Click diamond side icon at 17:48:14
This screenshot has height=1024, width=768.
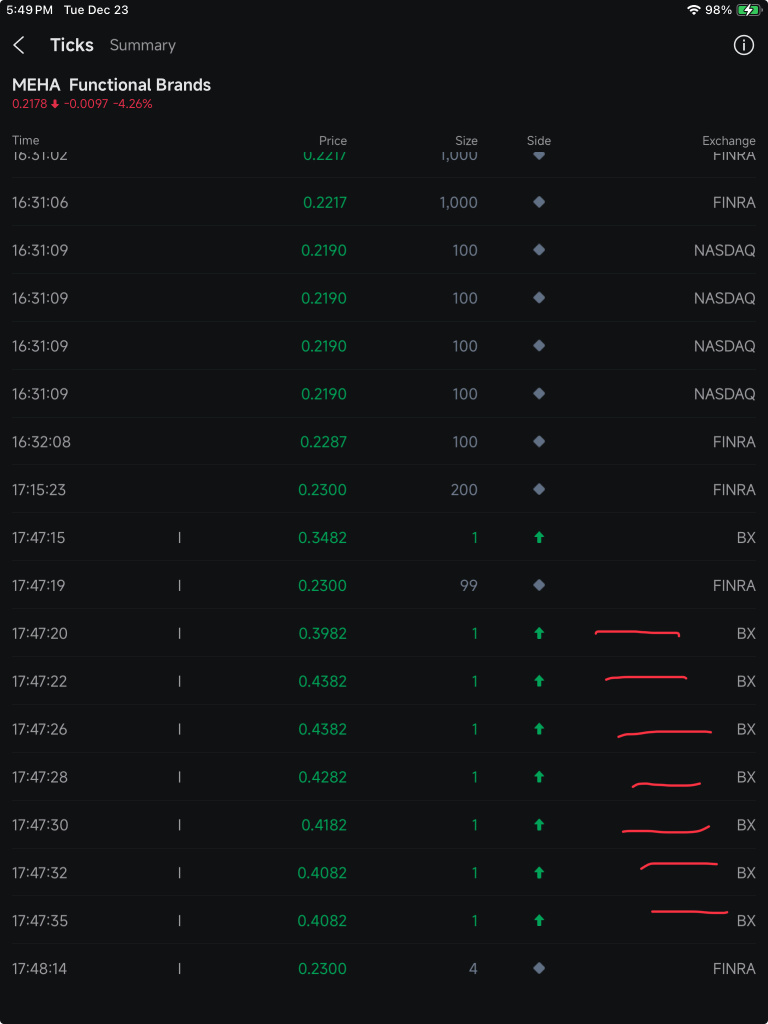(x=539, y=968)
